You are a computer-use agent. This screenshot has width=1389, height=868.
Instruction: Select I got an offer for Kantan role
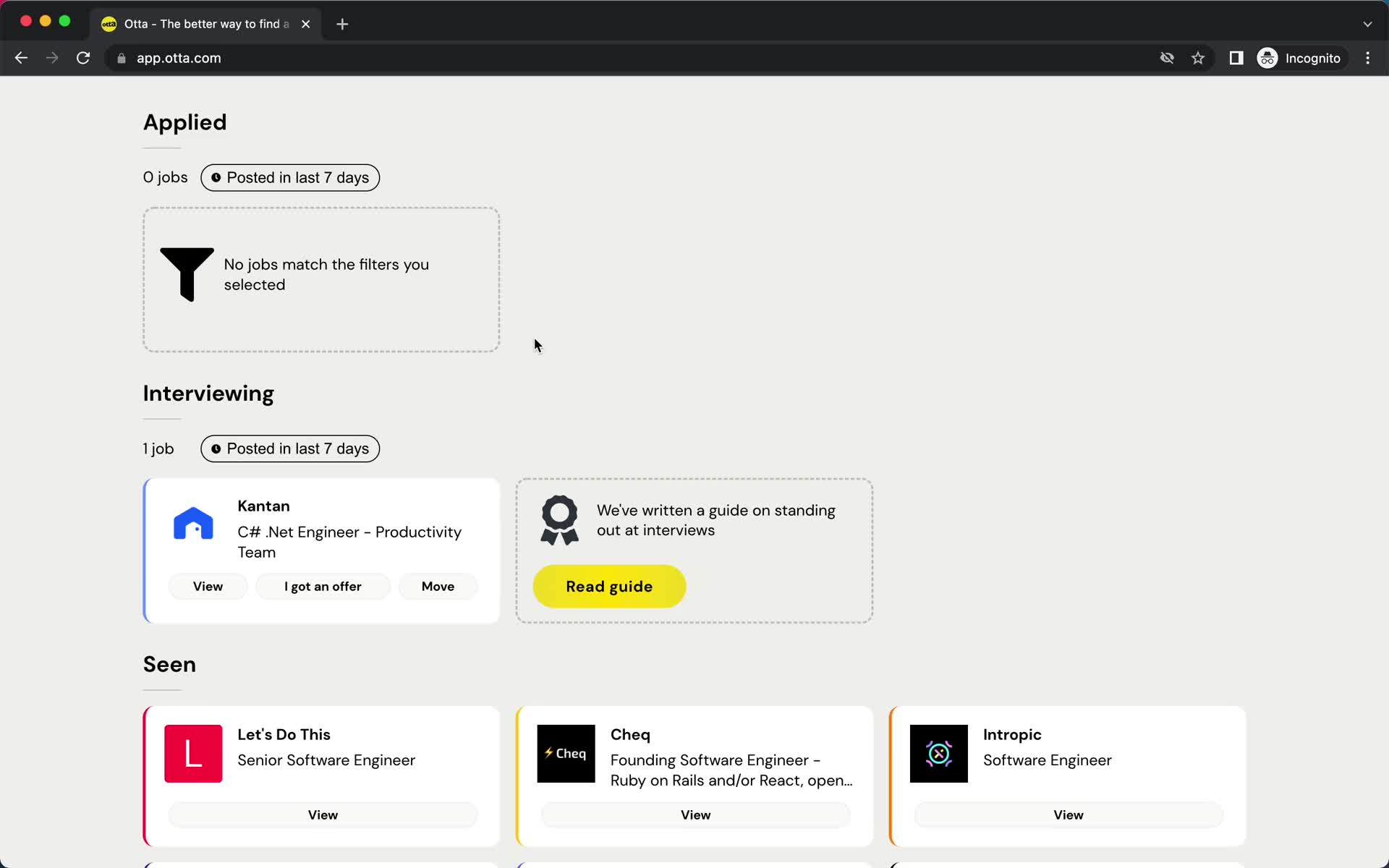tap(322, 586)
